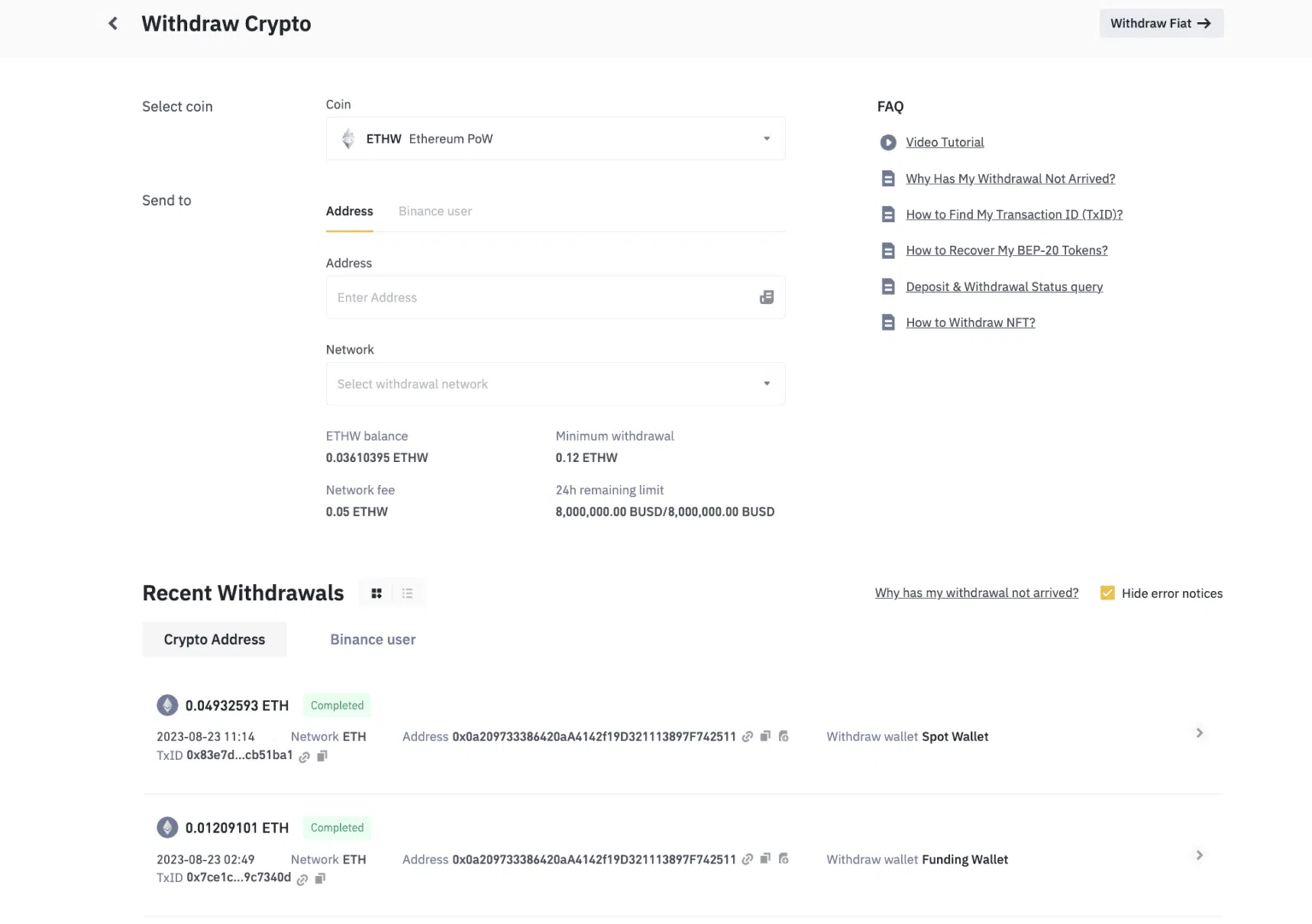Click the ETH coin icon of the 0.01209101 ETH withdrawal

(x=167, y=828)
